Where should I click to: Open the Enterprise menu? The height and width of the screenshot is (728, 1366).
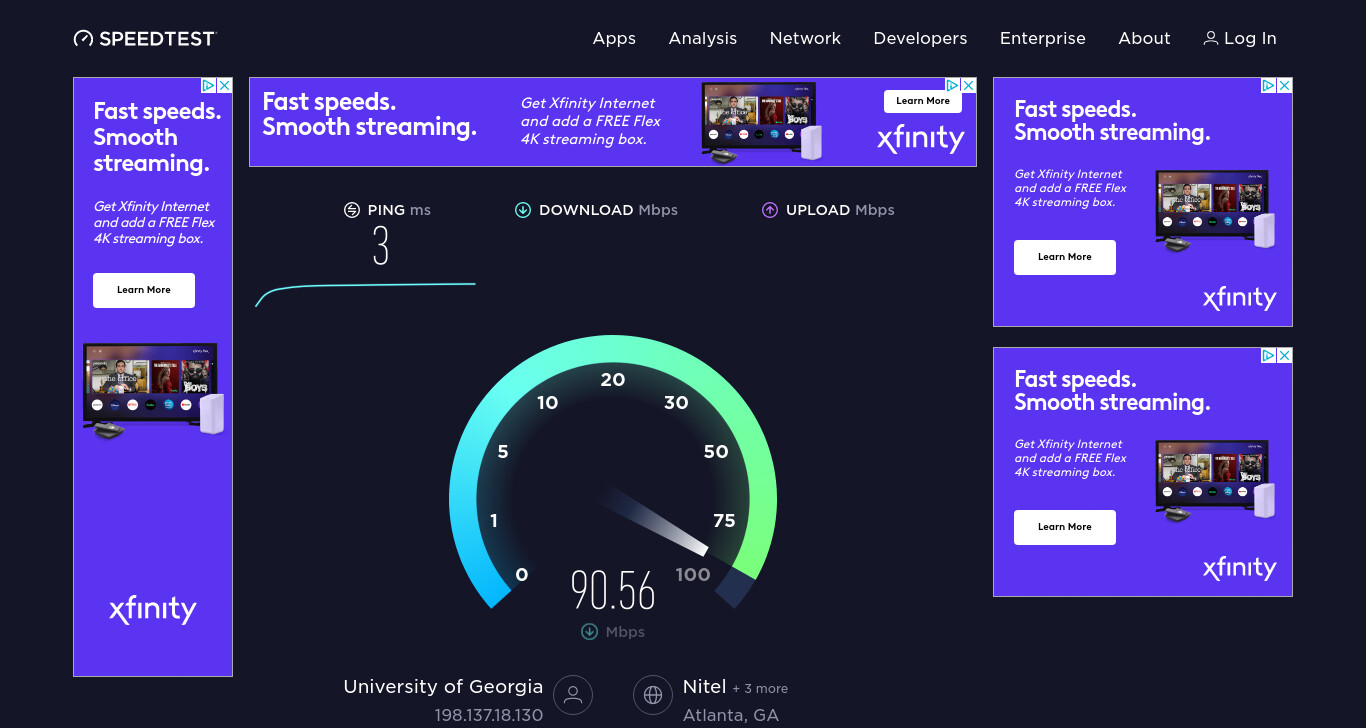coord(1043,38)
